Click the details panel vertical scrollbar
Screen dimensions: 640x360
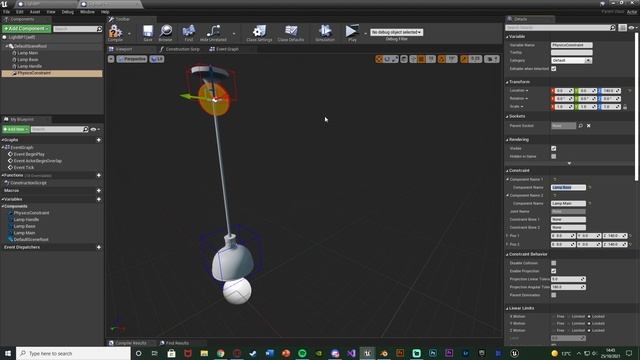[x=636, y=106]
